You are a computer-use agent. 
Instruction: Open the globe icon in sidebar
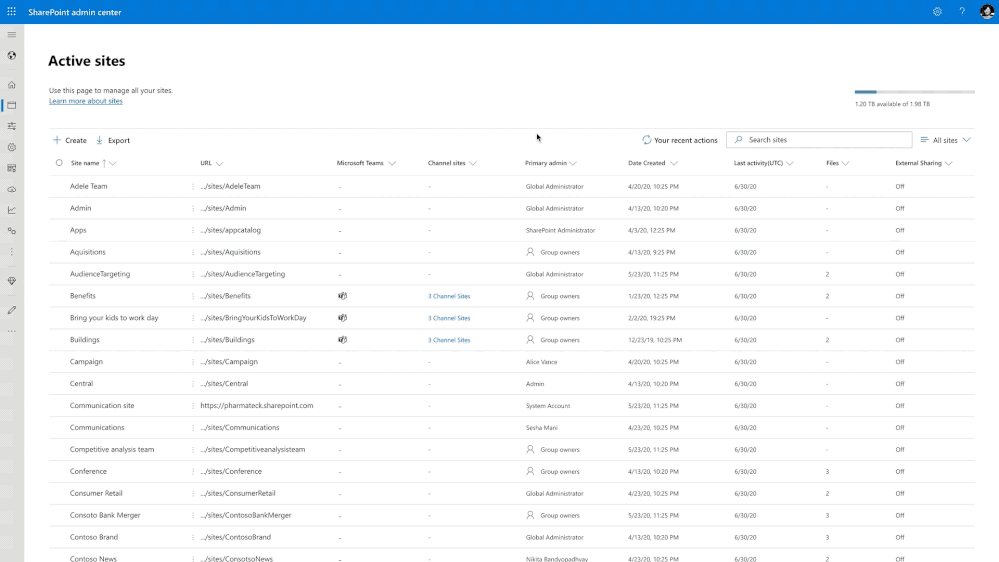11,55
